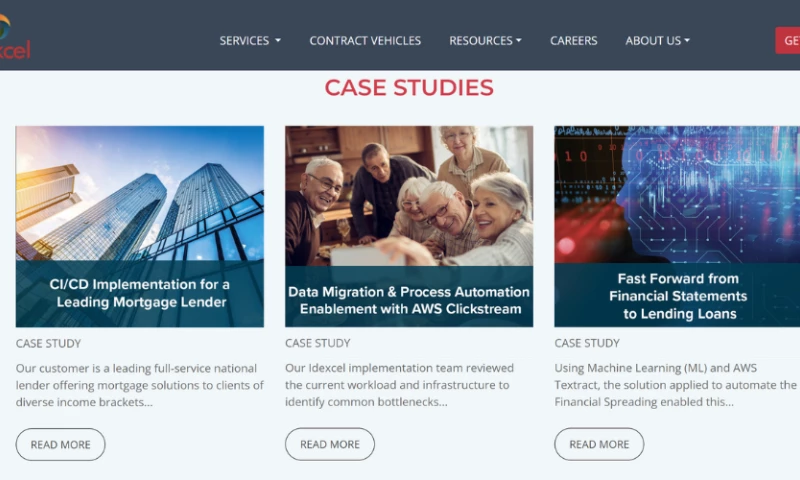The image size is (800, 480).
Task: Open the AI circuit head thumbnail
Action: point(677,194)
